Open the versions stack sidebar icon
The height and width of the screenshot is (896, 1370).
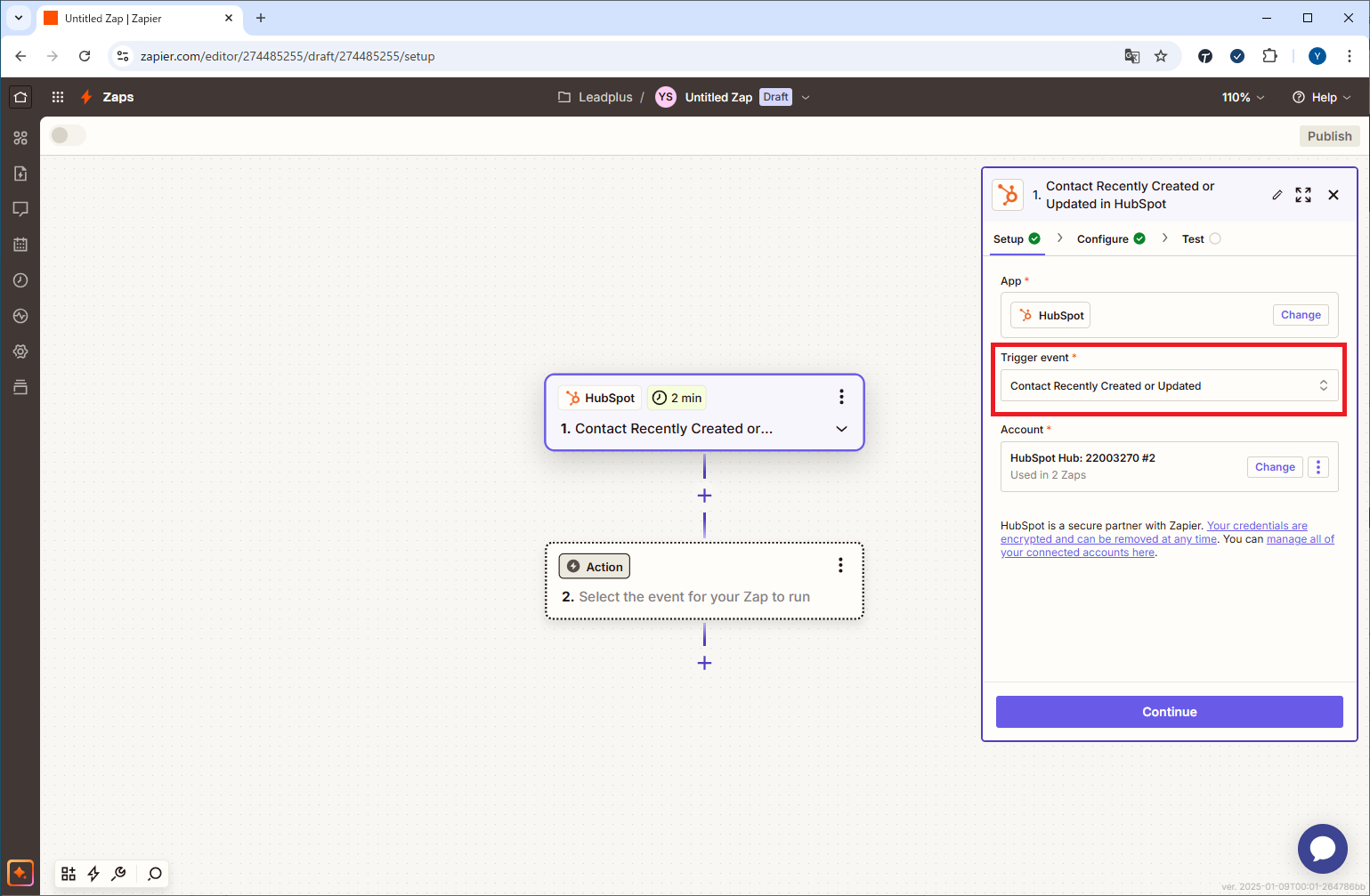[x=20, y=387]
